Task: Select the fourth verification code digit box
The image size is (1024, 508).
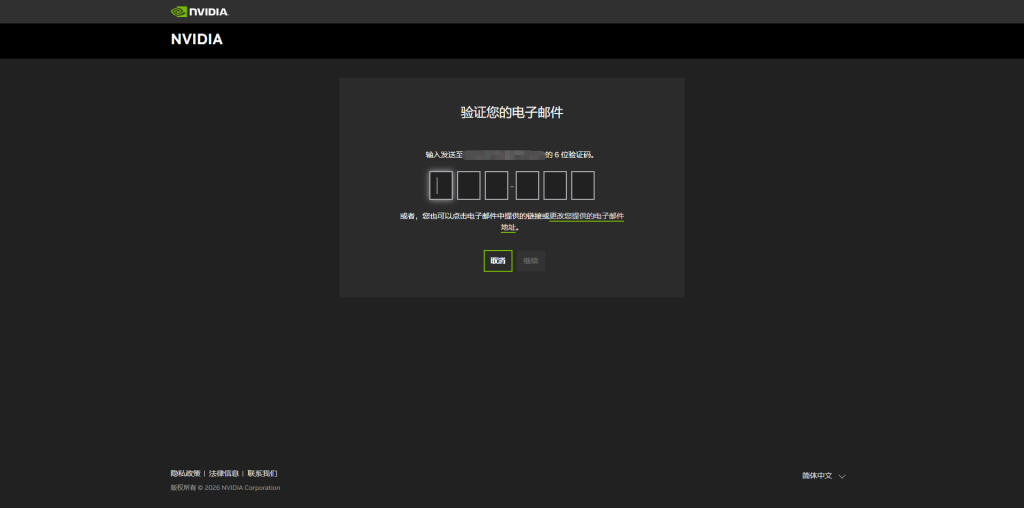Action: point(527,185)
